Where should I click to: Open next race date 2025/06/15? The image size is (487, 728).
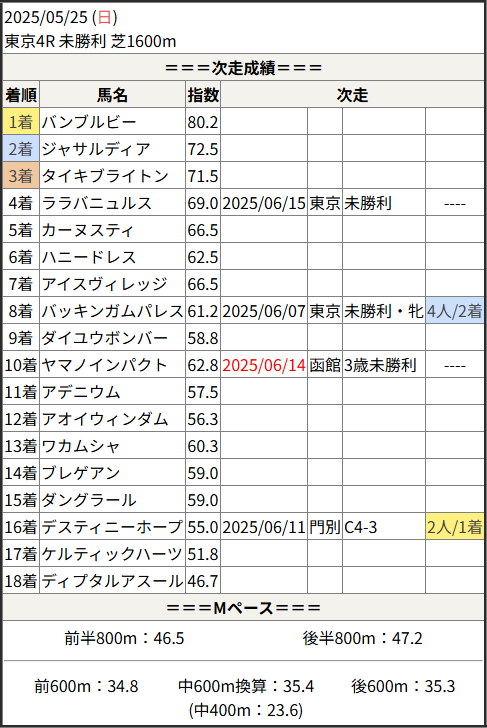pyautogui.click(x=264, y=203)
